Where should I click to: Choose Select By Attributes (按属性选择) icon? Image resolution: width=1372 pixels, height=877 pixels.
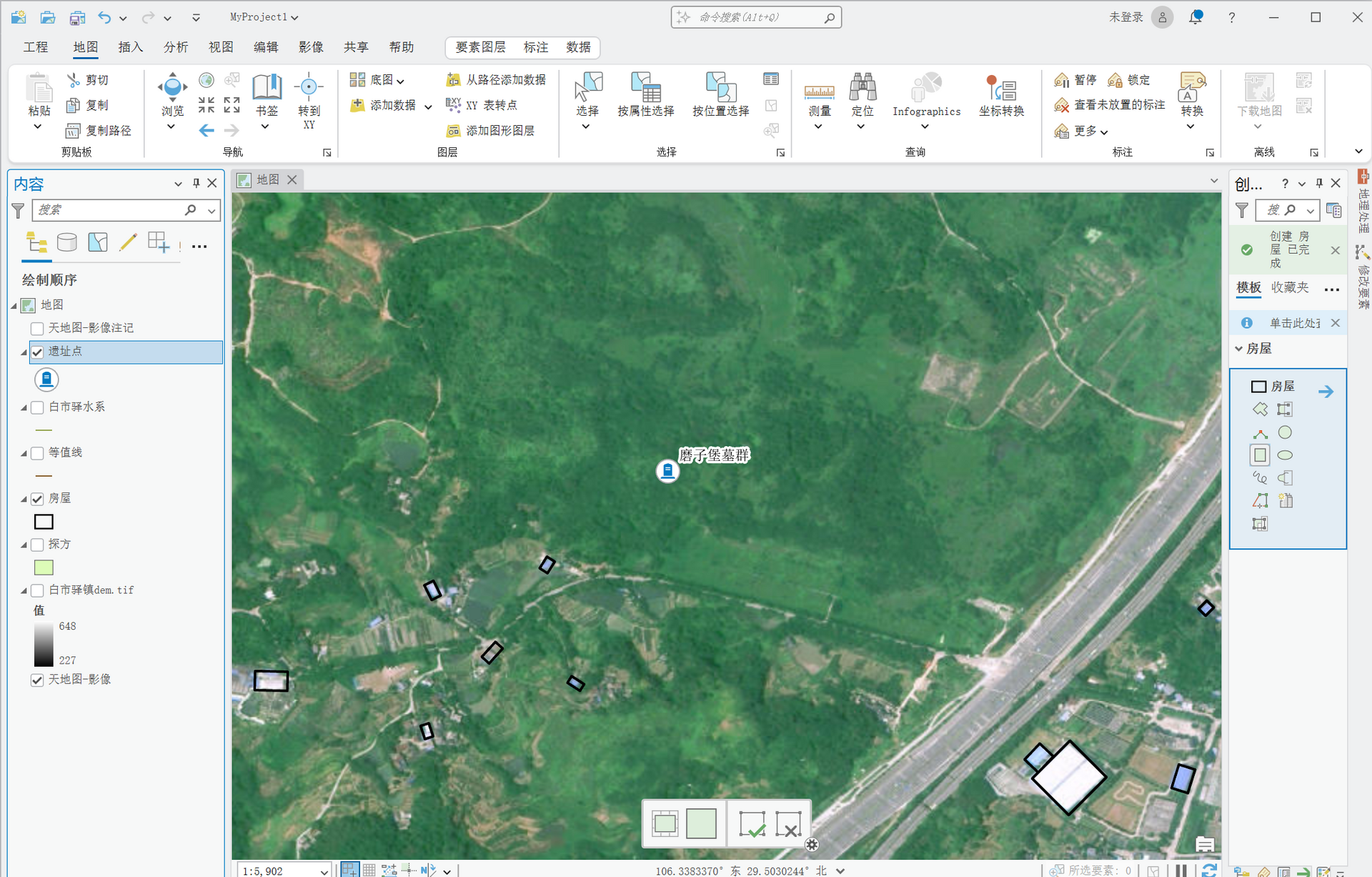[x=645, y=88]
